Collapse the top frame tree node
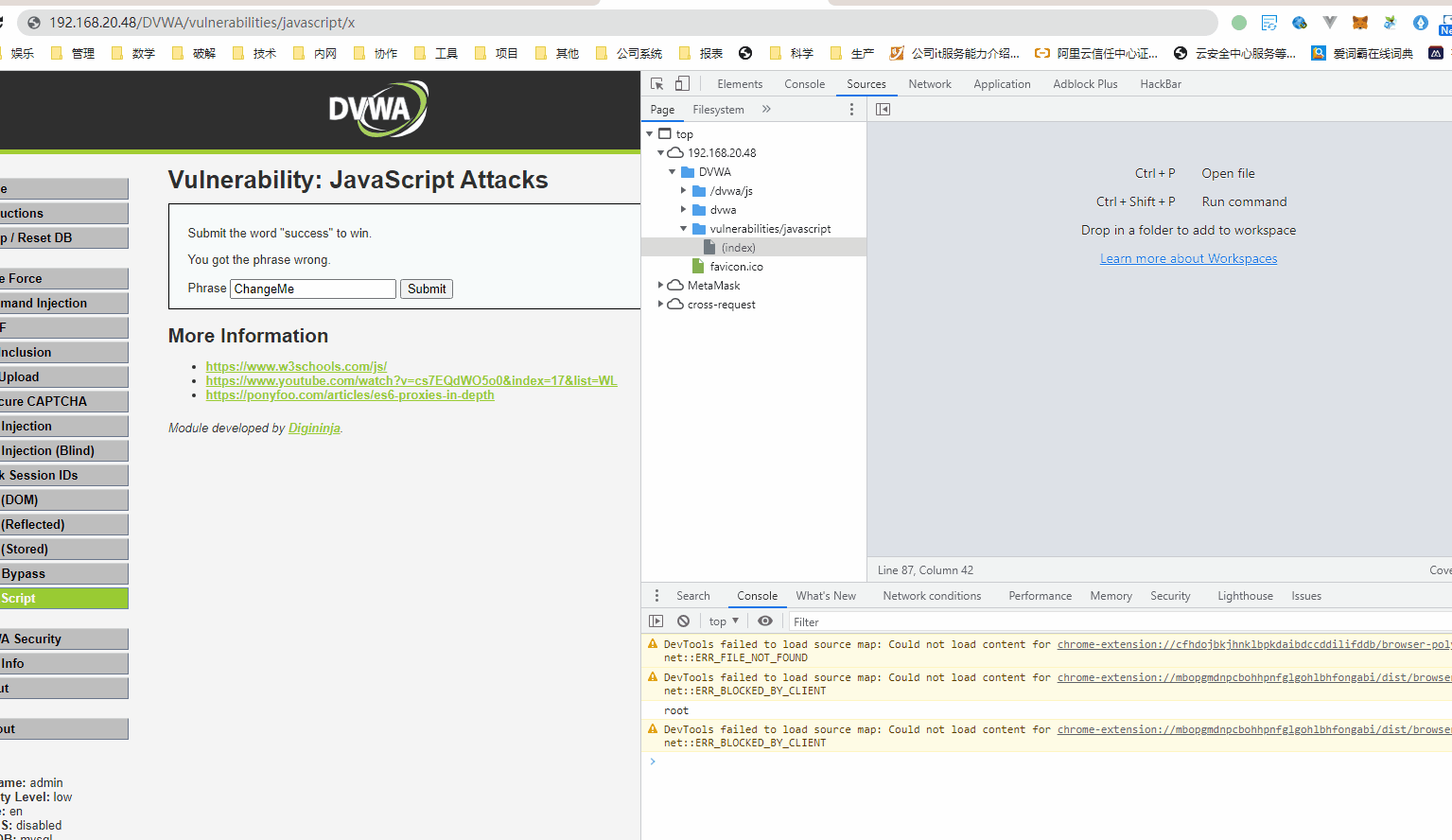 pos(650,134)
